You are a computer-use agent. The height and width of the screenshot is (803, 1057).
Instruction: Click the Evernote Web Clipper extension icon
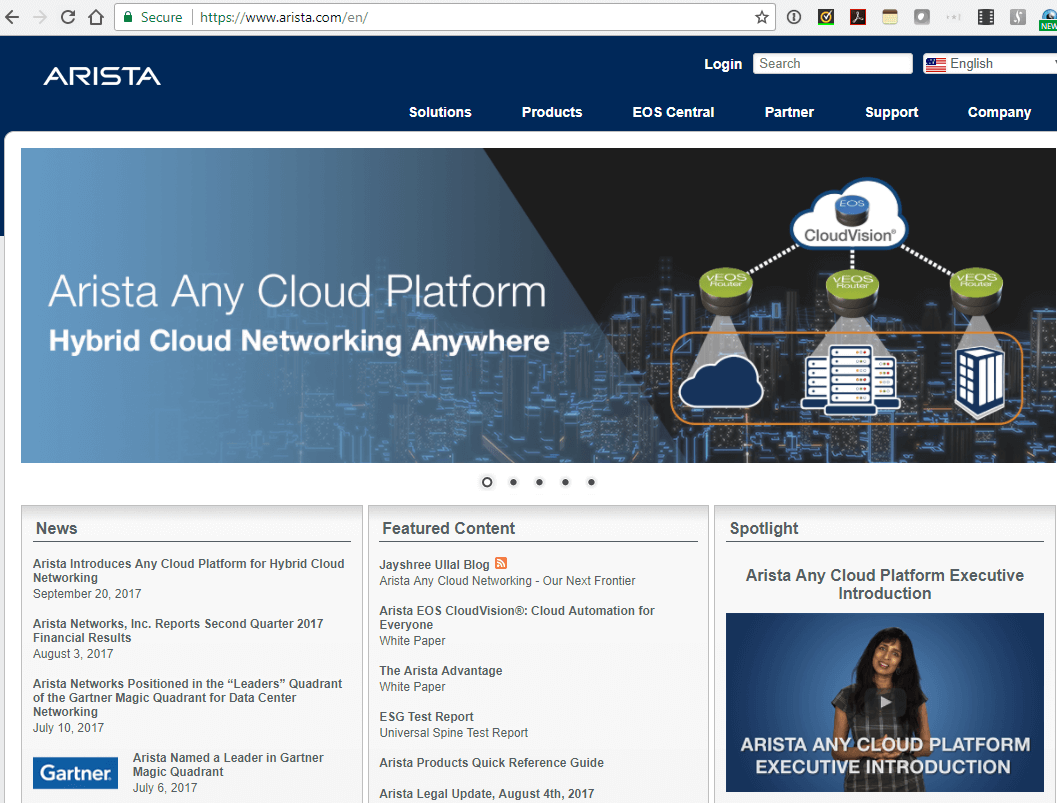tap(921, 16)
